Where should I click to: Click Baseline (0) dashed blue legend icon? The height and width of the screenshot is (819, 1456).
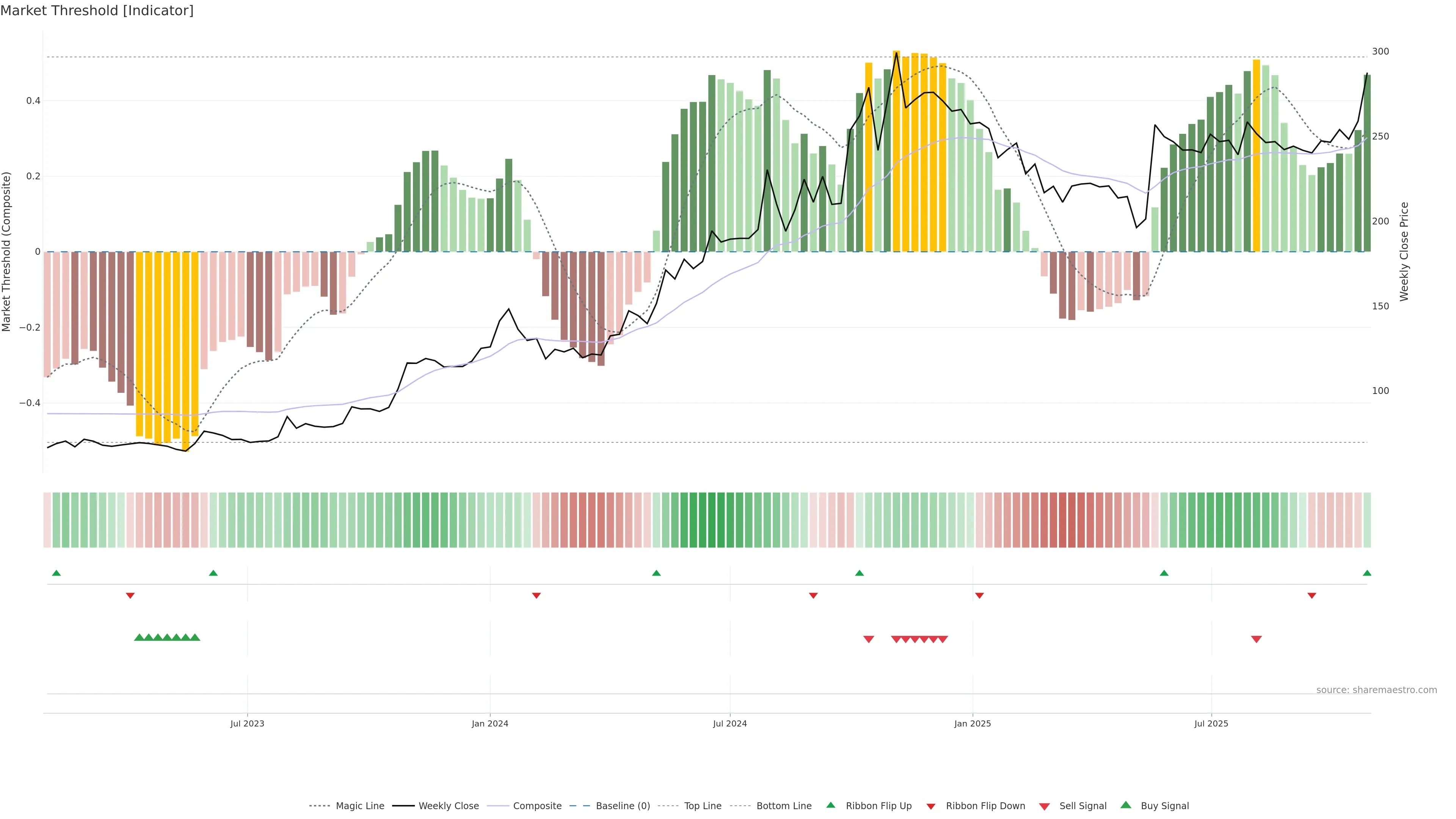point(579,806)
